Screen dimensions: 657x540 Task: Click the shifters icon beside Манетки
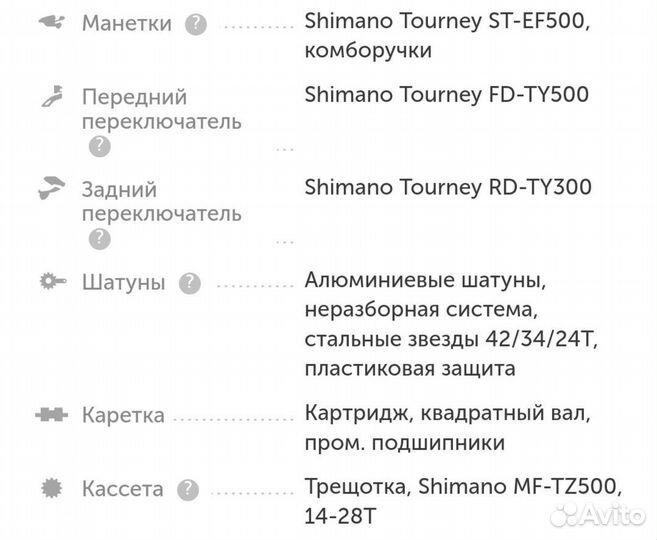click(49, 23)
